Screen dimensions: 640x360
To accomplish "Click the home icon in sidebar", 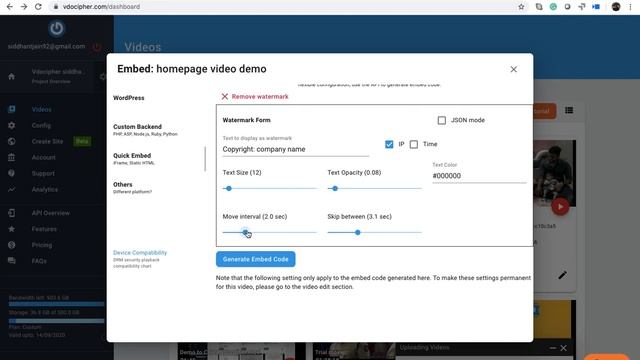I will click(11, 76).
